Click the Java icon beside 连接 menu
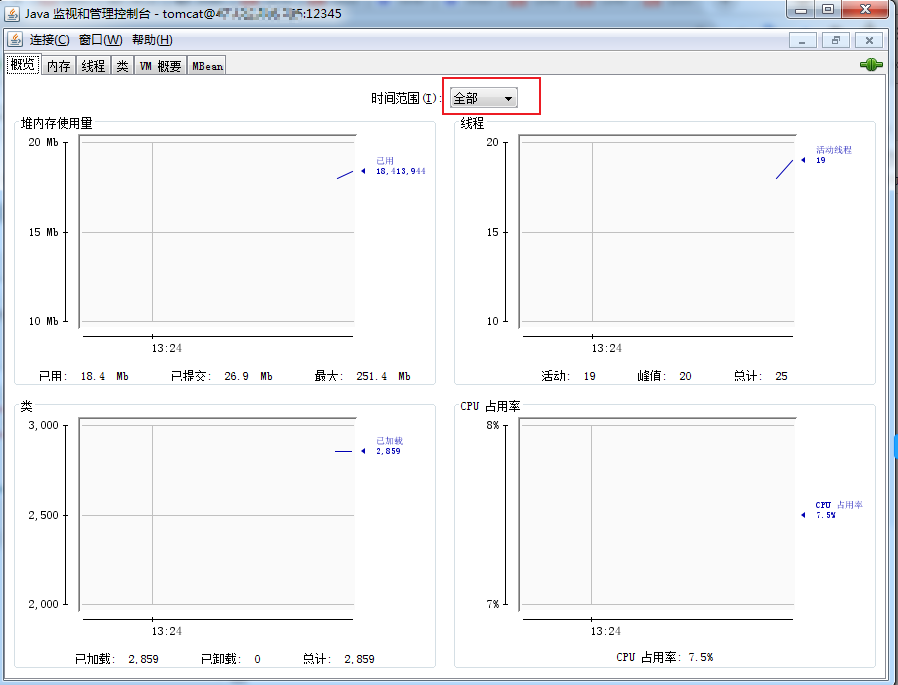This screenshot has height=685, width=898. (x=15, y=40)
